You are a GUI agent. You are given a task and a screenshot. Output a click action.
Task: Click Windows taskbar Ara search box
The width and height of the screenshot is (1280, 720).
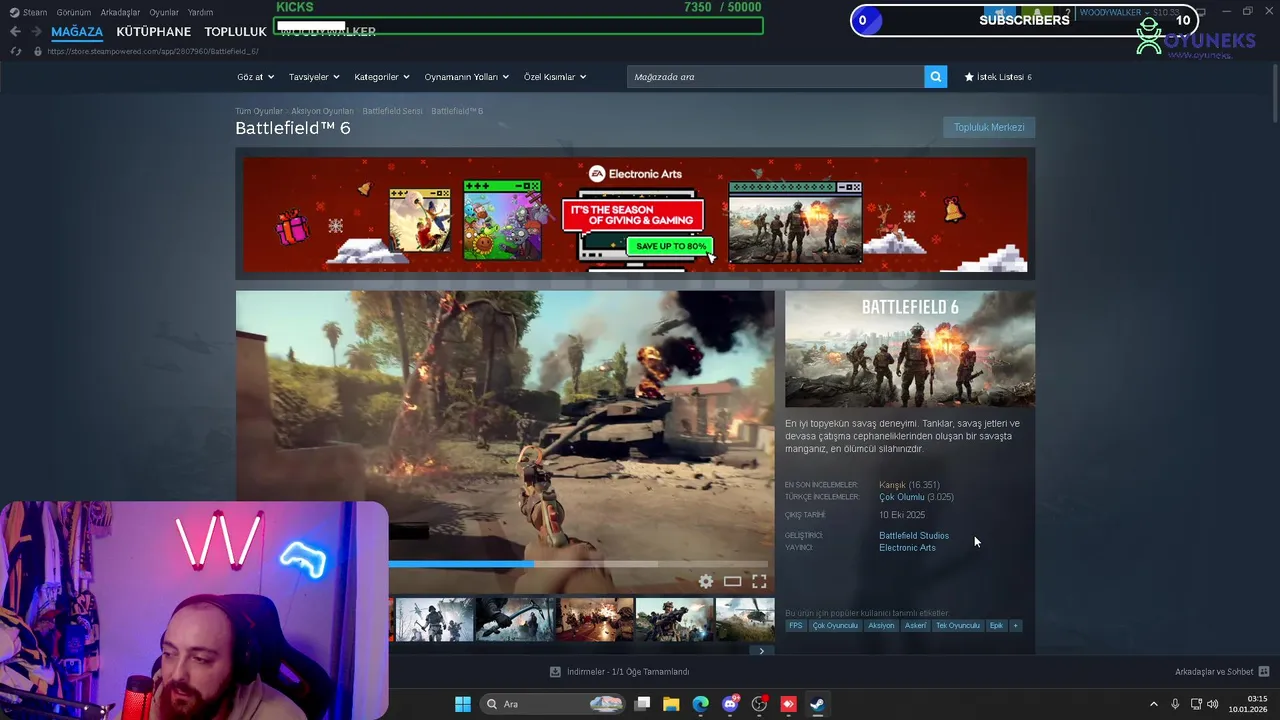(552, 704)
